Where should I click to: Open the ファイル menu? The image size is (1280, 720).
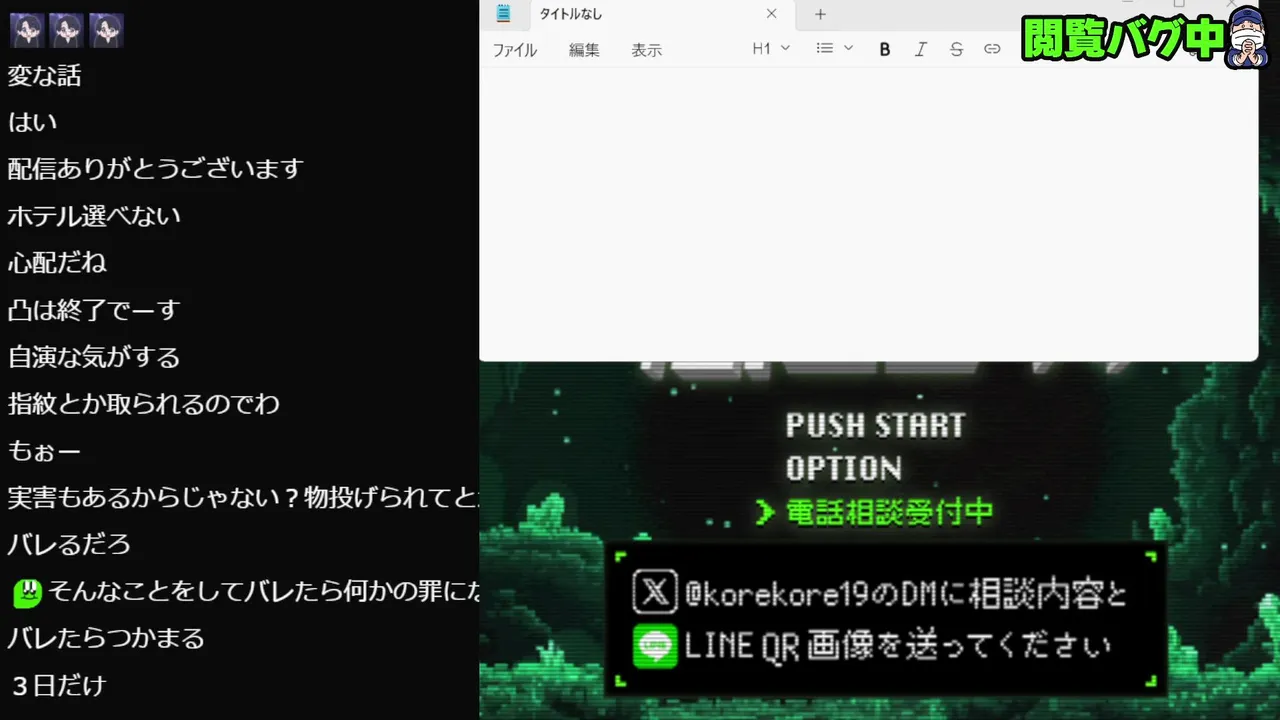(x=515, y=50)
